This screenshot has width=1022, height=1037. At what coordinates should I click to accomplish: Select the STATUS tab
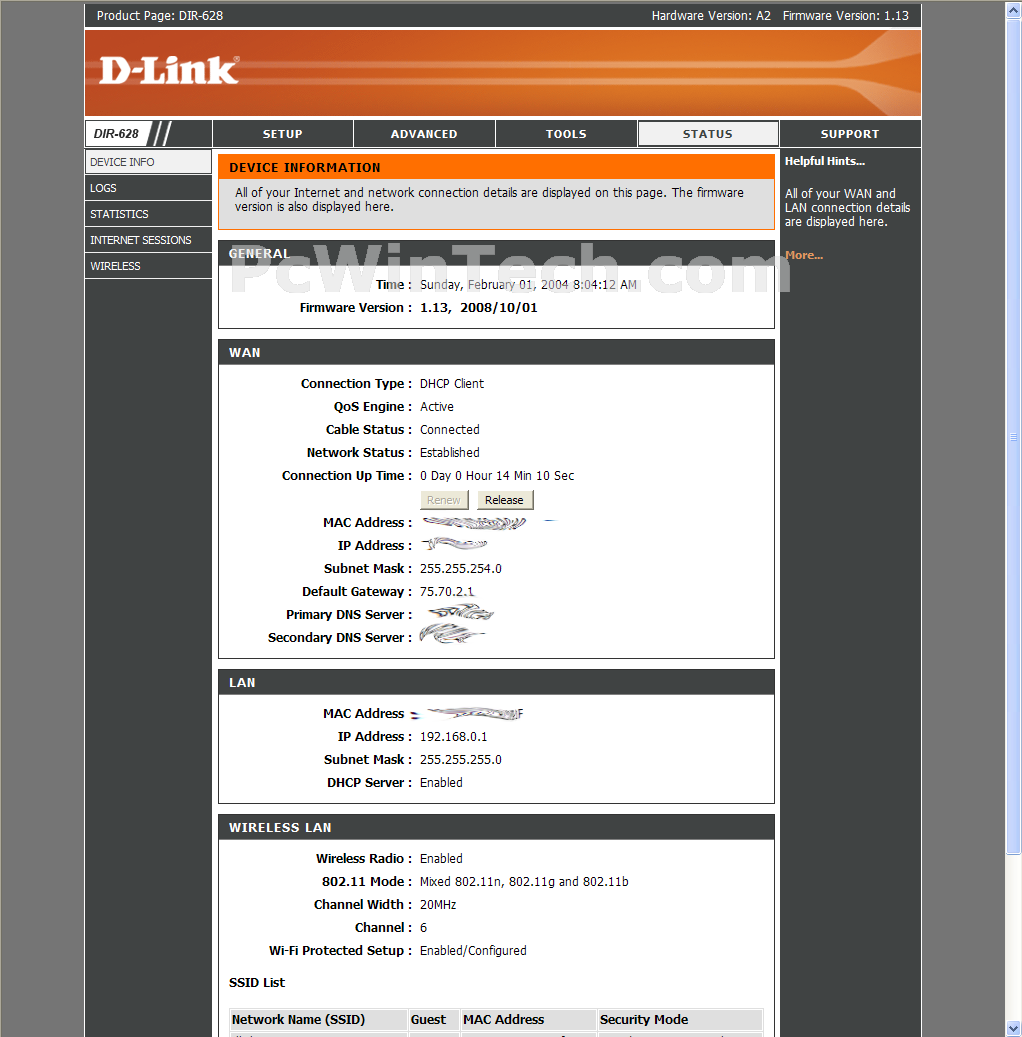click(708, 134)
